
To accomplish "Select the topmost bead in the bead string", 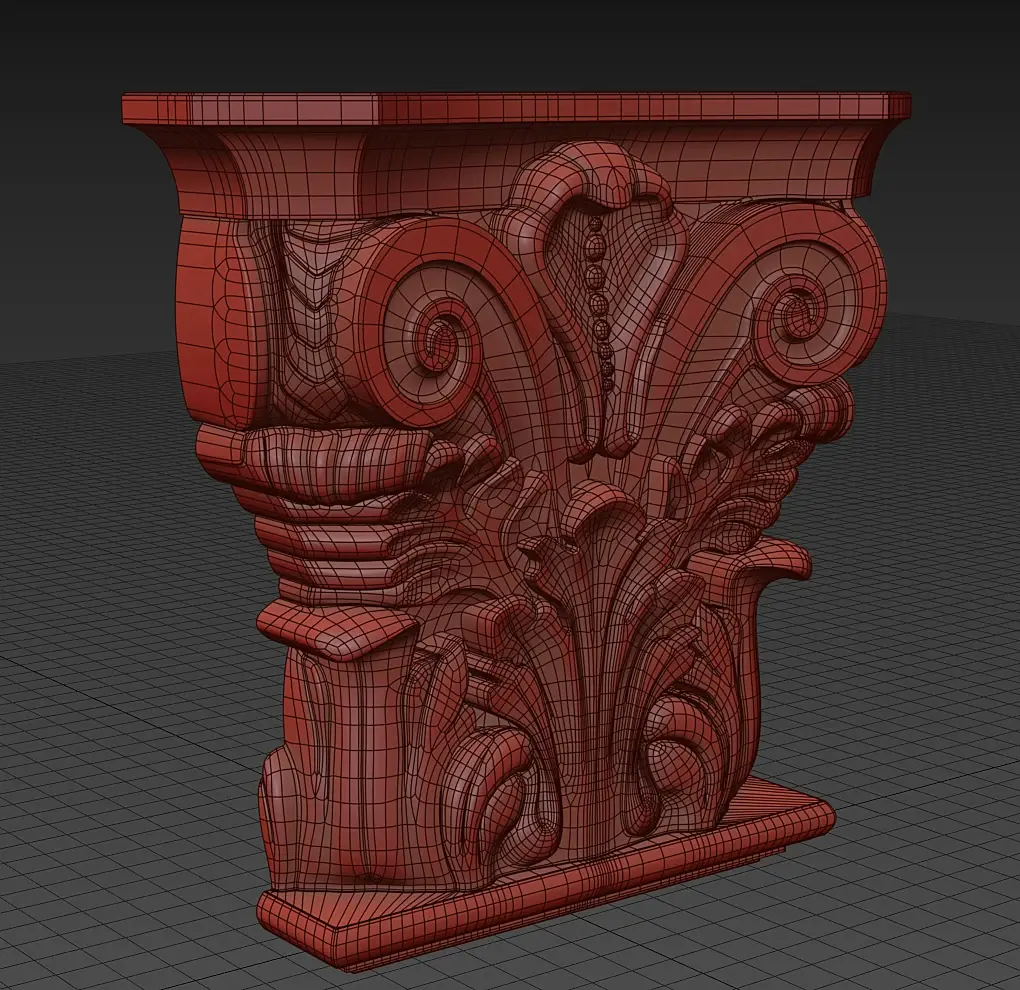I will click(x=593, y=224).
